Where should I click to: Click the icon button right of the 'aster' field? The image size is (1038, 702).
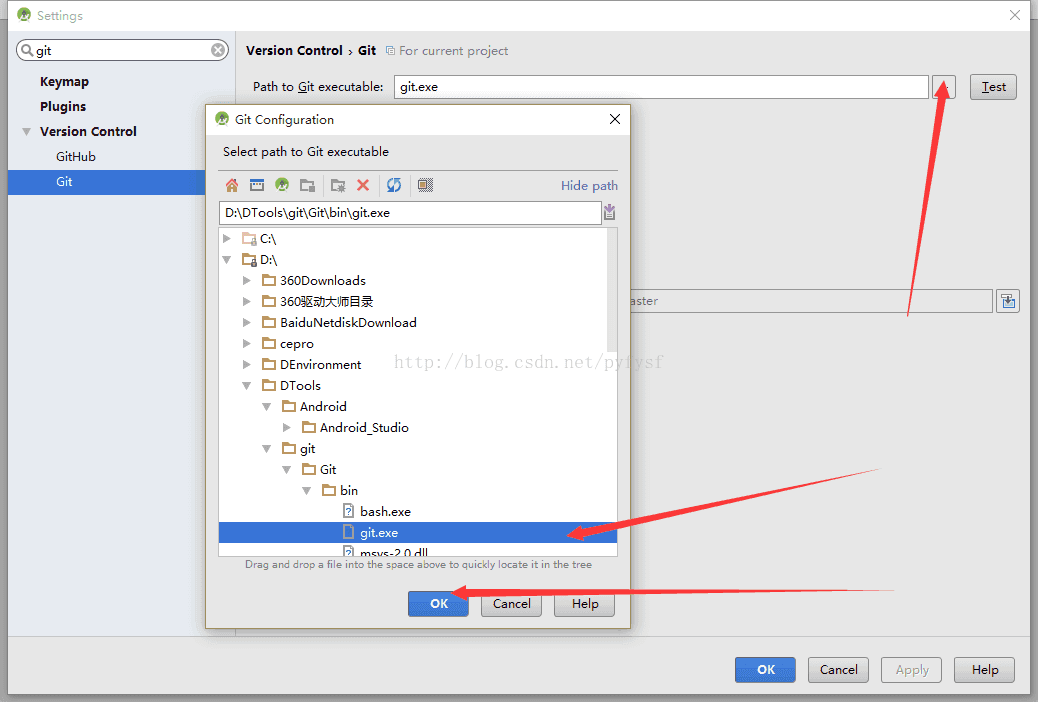1008,301
